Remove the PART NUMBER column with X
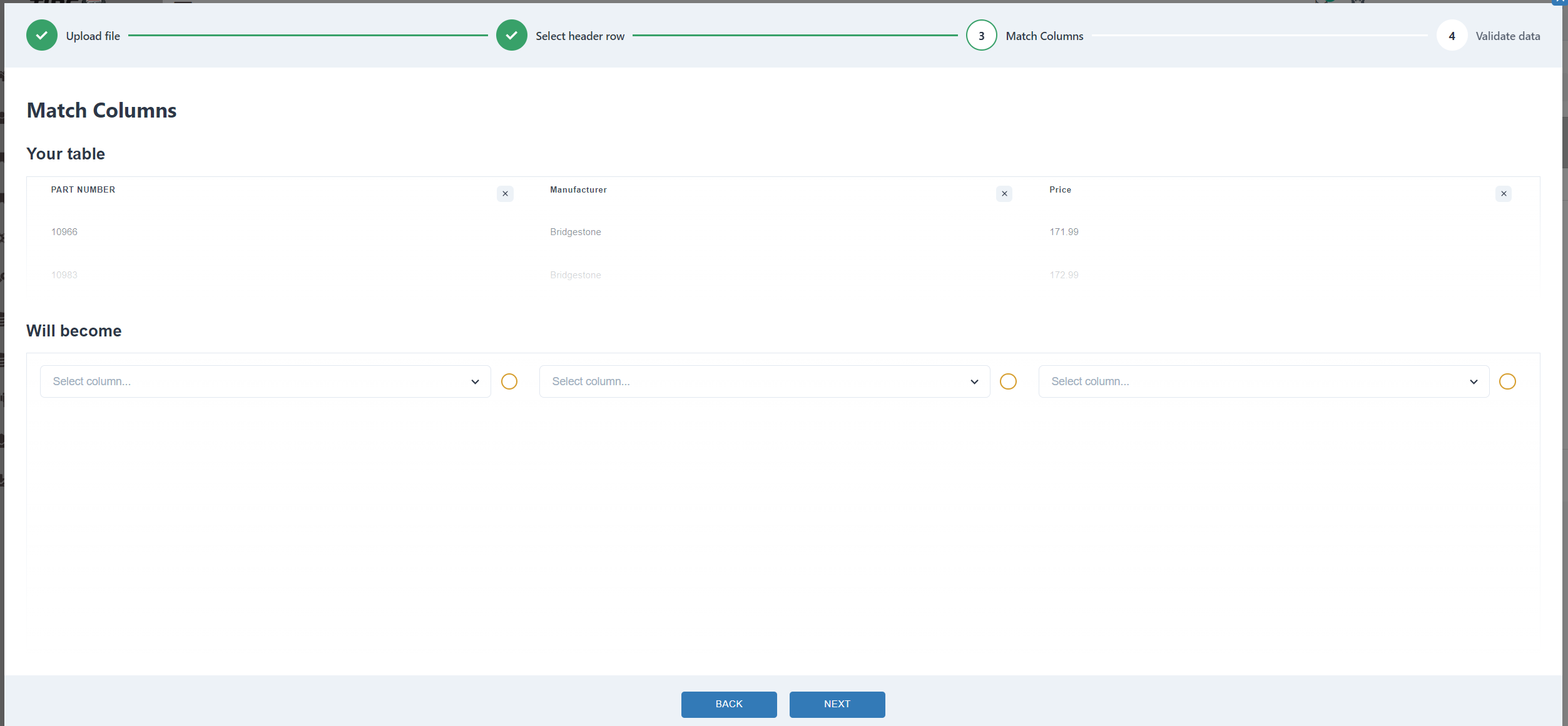 505,194
